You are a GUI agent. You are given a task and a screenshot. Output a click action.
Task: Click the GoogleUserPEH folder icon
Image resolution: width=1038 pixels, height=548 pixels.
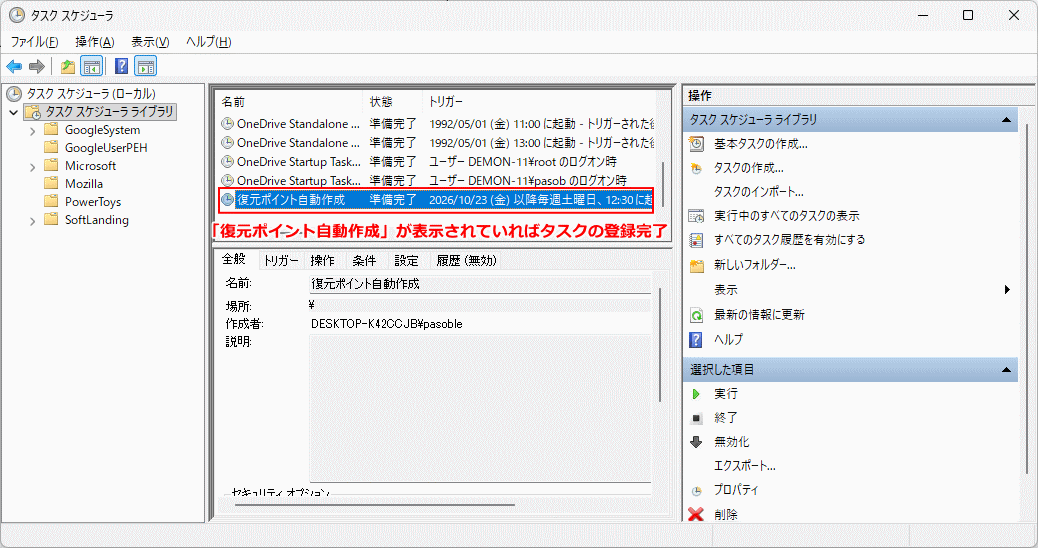pyautogui.click(x=51, y=147)
